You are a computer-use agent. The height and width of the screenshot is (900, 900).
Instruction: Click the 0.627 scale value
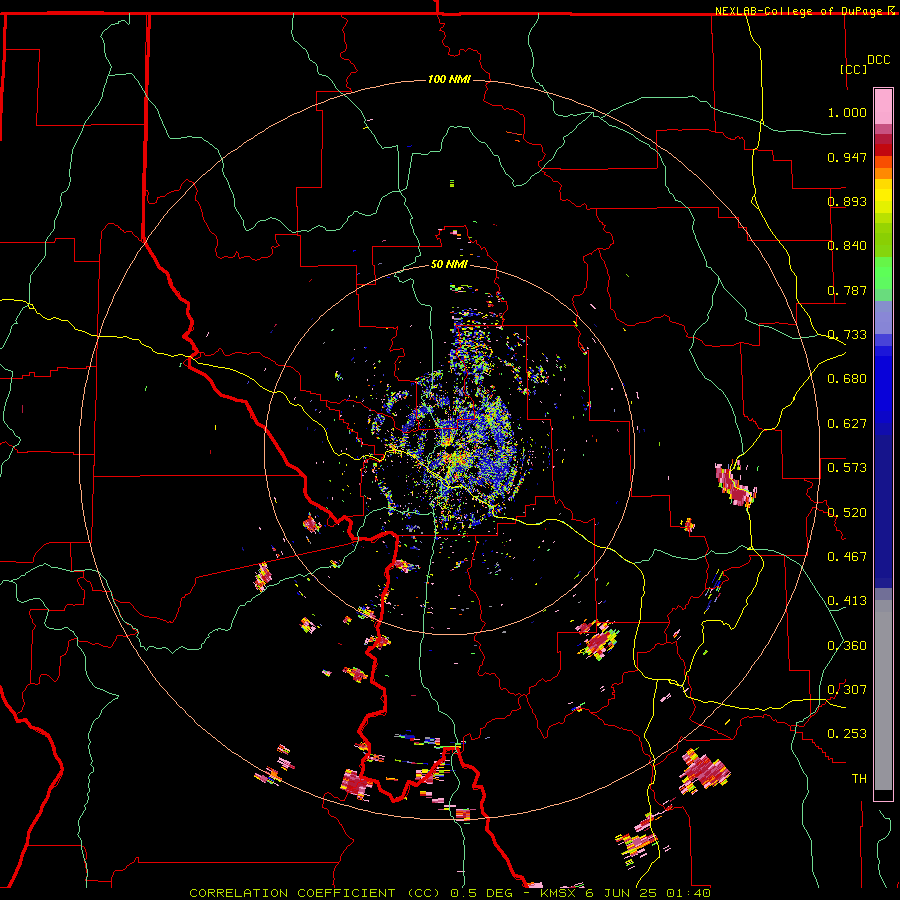[x=847, y=424]
